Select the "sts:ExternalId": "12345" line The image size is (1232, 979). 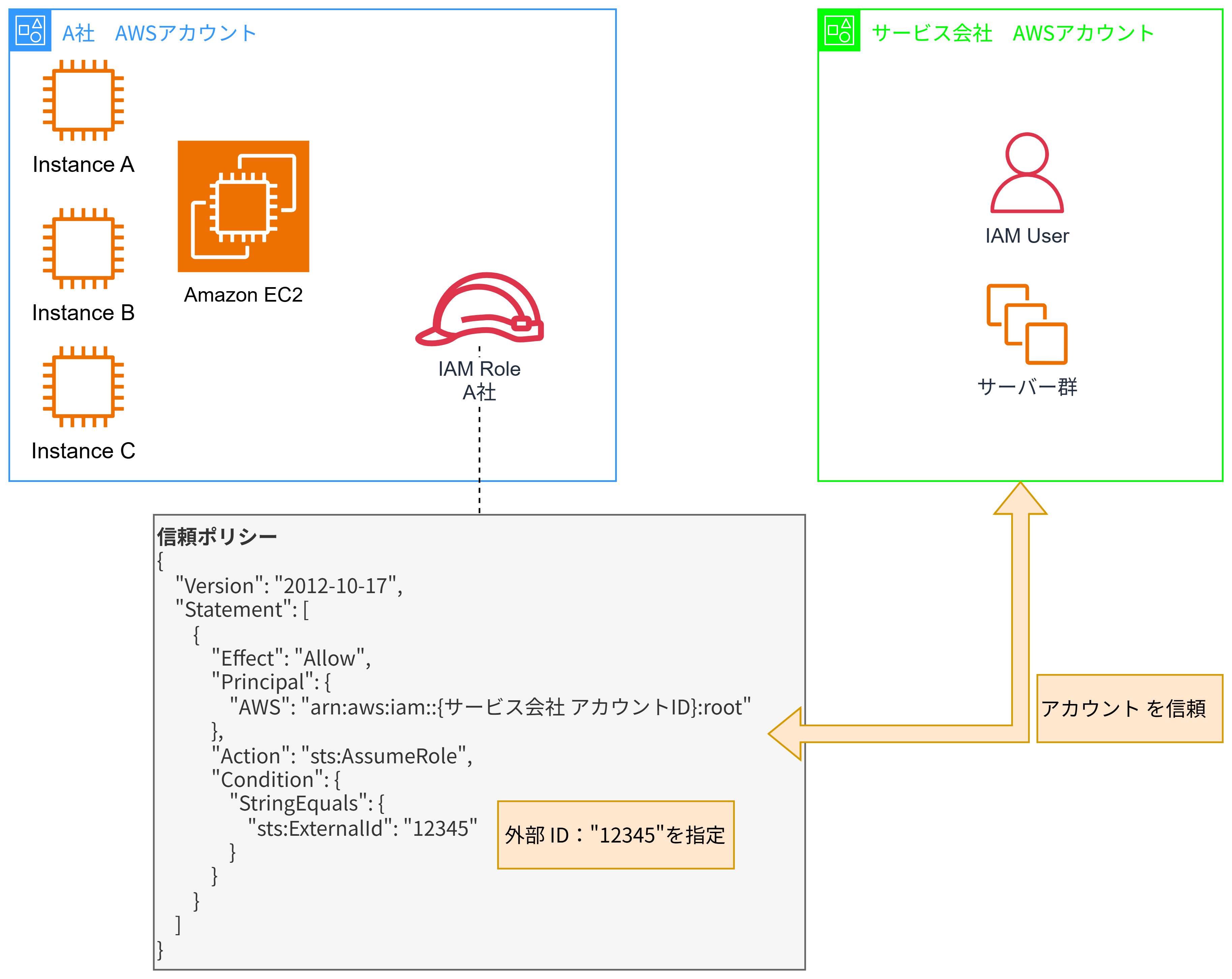tap(363, 828)
